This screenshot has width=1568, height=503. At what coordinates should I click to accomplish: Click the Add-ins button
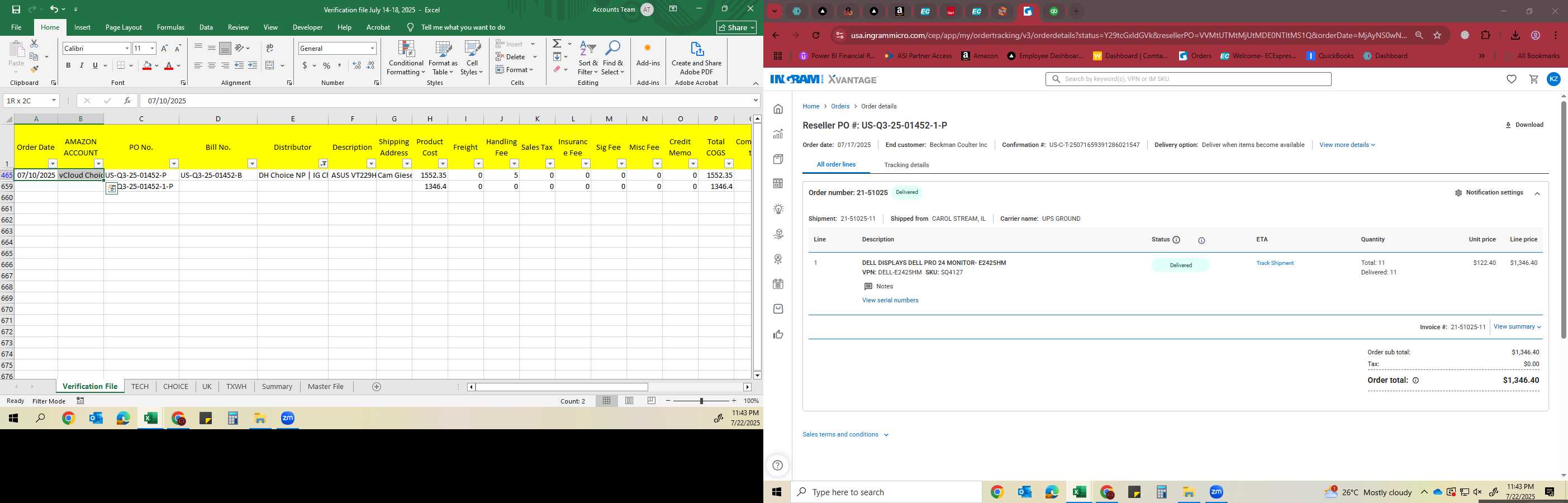[648, 55]
